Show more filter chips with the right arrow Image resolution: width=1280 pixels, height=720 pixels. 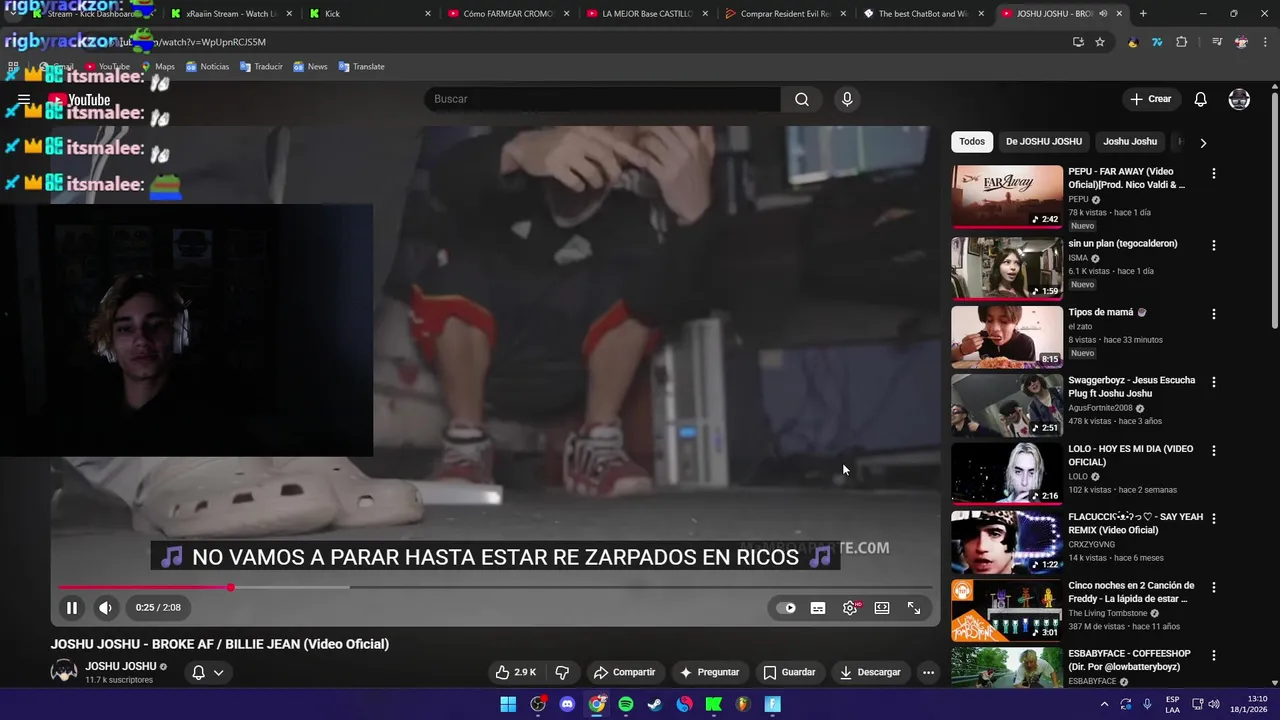point(1203,142)
